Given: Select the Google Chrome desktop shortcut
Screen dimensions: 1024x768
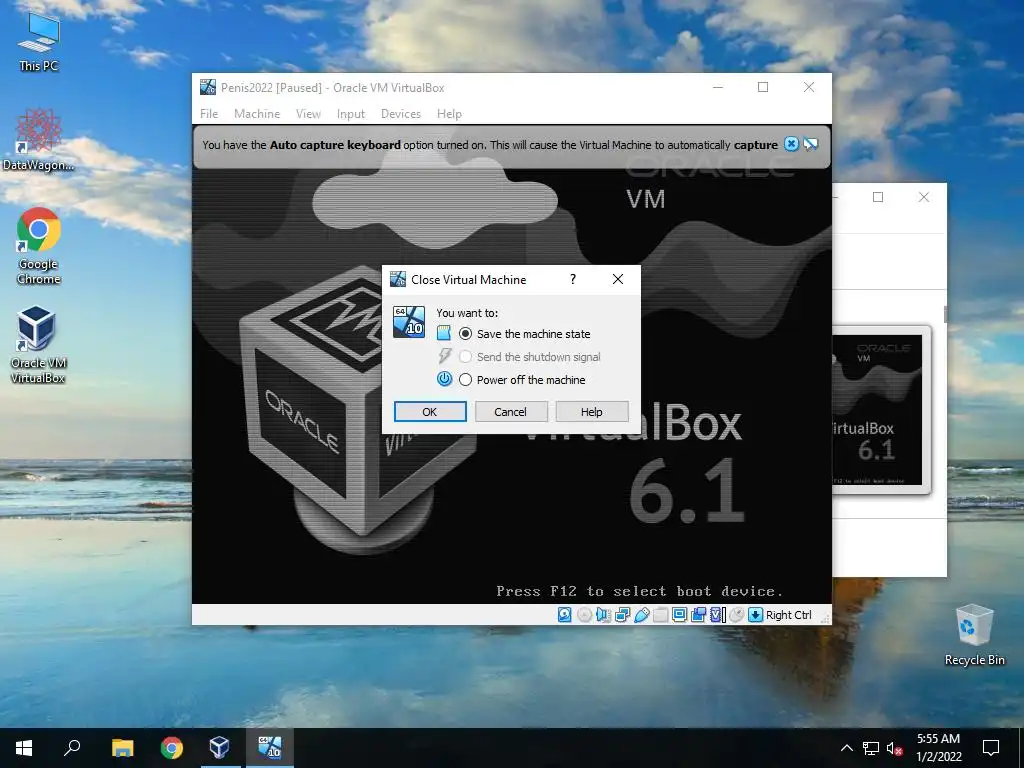Looking at the screenshot, I should click(x=39, y=246).
